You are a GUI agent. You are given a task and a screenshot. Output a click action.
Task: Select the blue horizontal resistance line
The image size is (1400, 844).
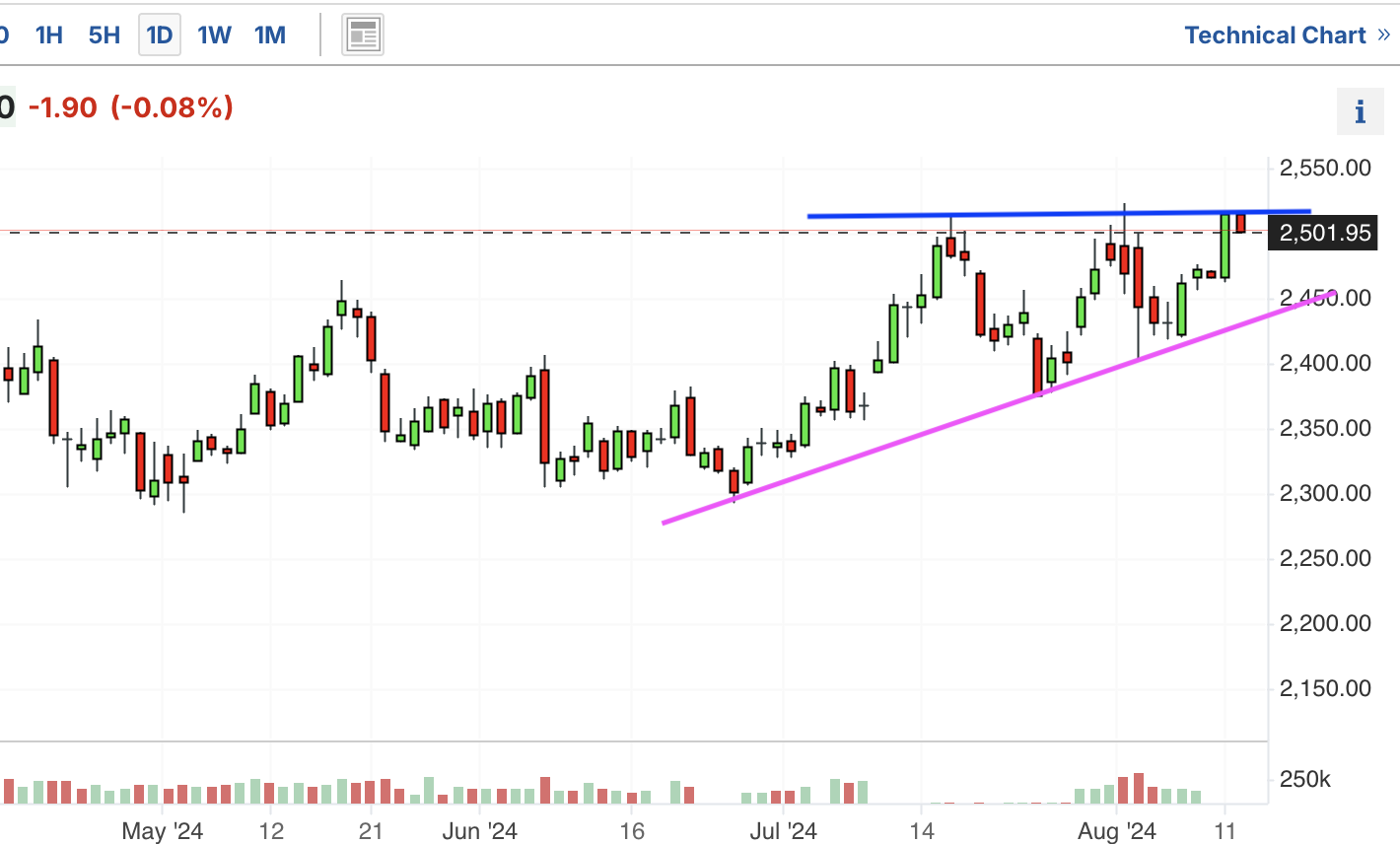pyautogui.click(x=1060, y=213)
